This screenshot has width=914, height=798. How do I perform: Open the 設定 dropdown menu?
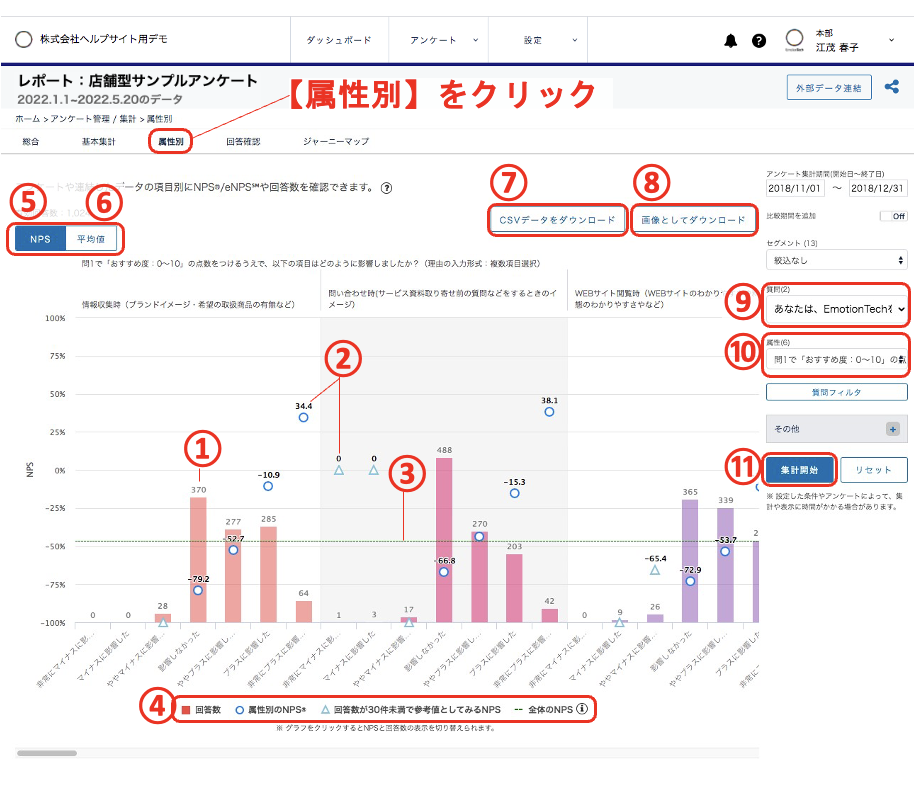pos(538,40)
